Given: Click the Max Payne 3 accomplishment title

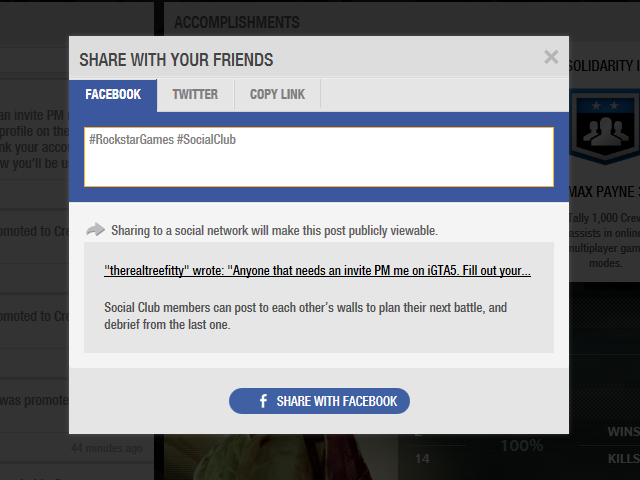Looking at the screenshot, I should pos(604,192).
